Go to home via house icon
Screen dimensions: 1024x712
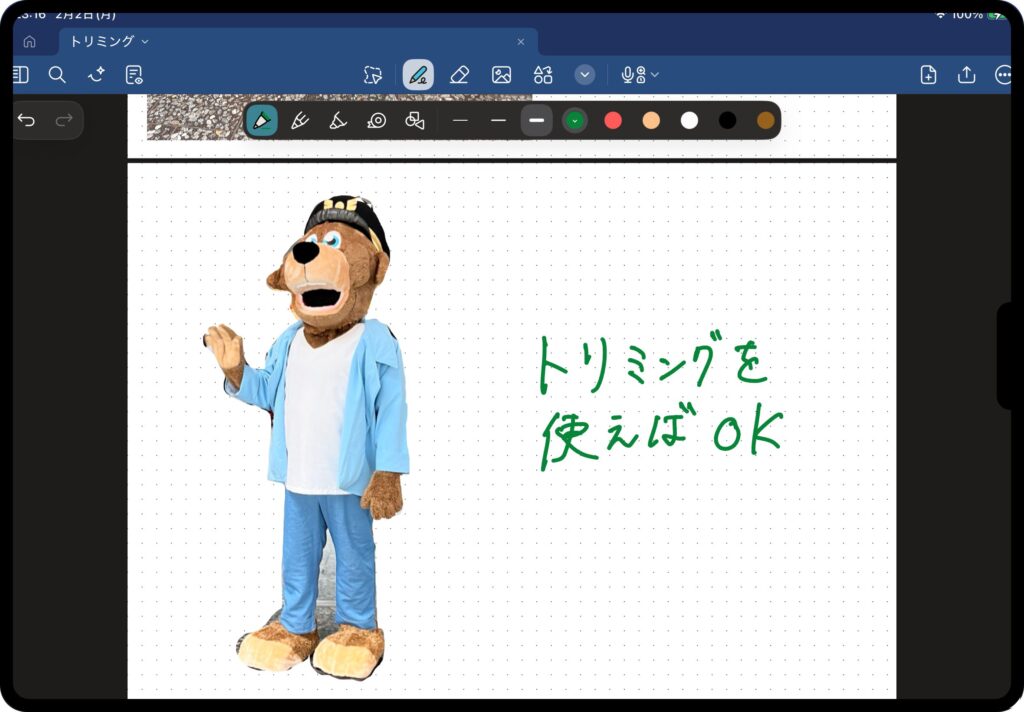point(29,42)
